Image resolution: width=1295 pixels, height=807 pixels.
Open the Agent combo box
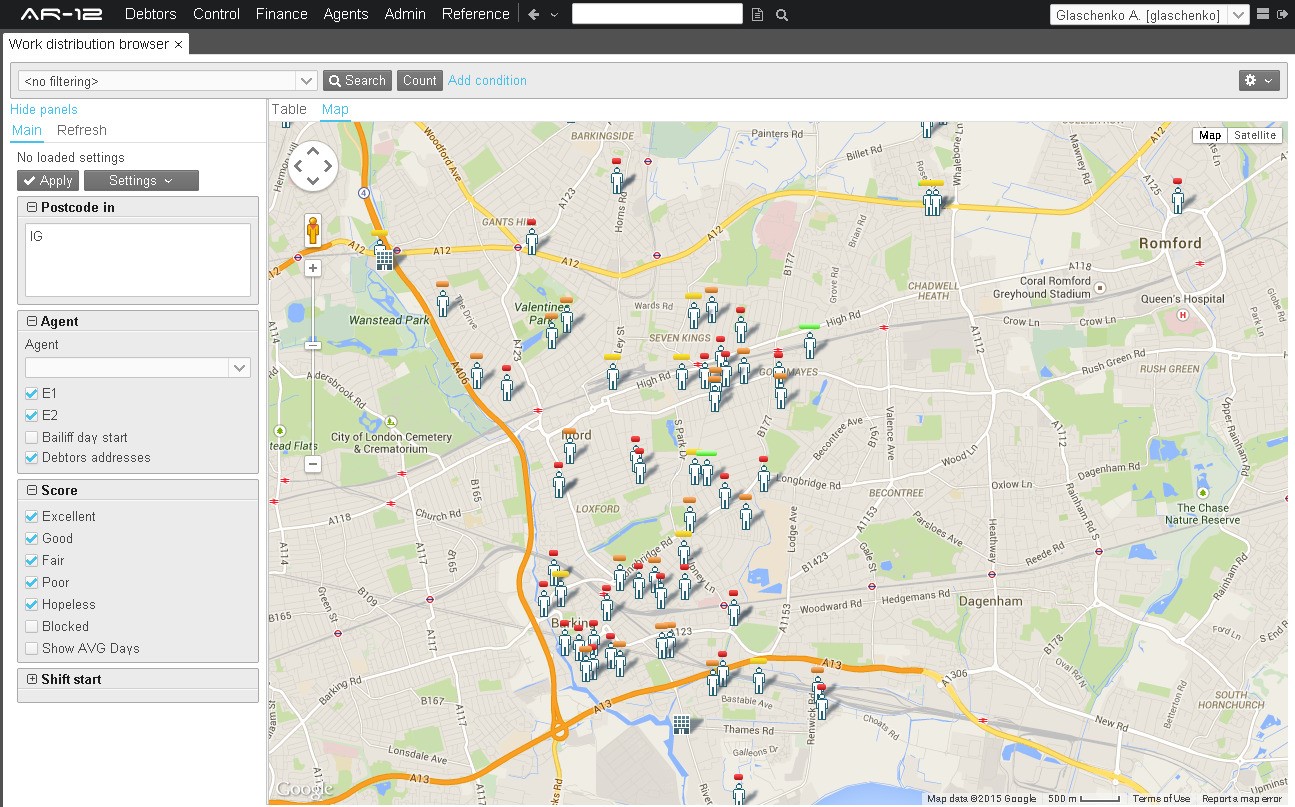(240, 368)
